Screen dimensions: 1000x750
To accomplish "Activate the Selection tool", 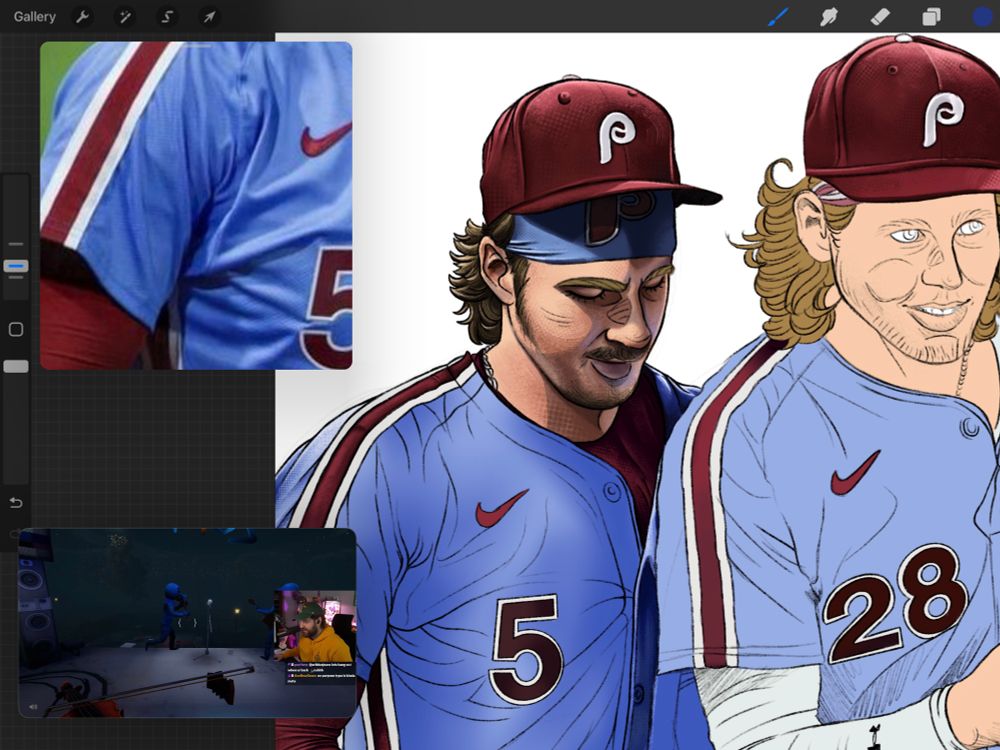I will 167,17.
